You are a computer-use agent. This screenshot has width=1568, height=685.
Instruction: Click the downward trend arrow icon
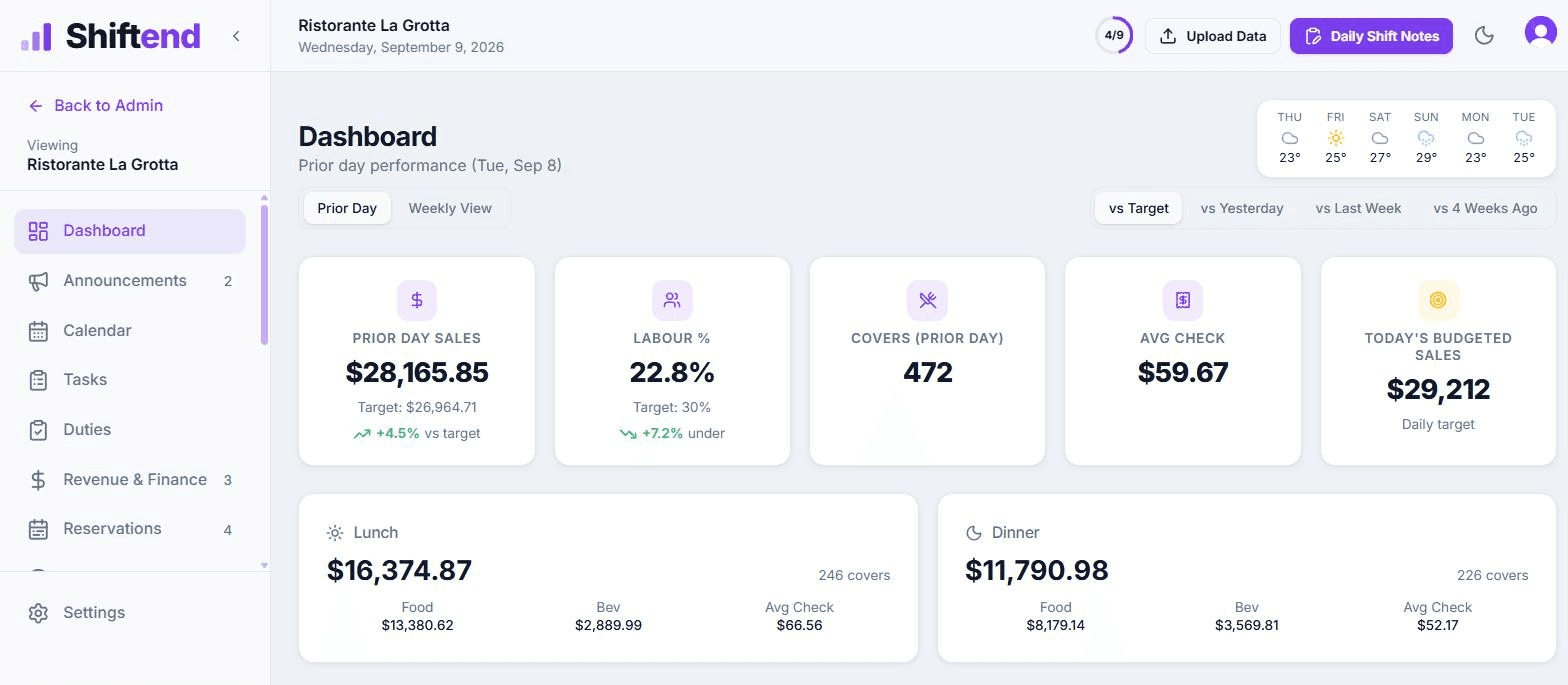click(628, 434)
